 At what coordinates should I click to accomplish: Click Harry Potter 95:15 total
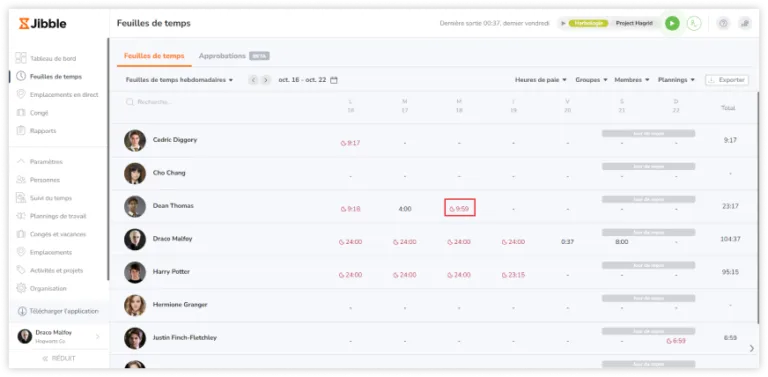(x=730, y=272)
